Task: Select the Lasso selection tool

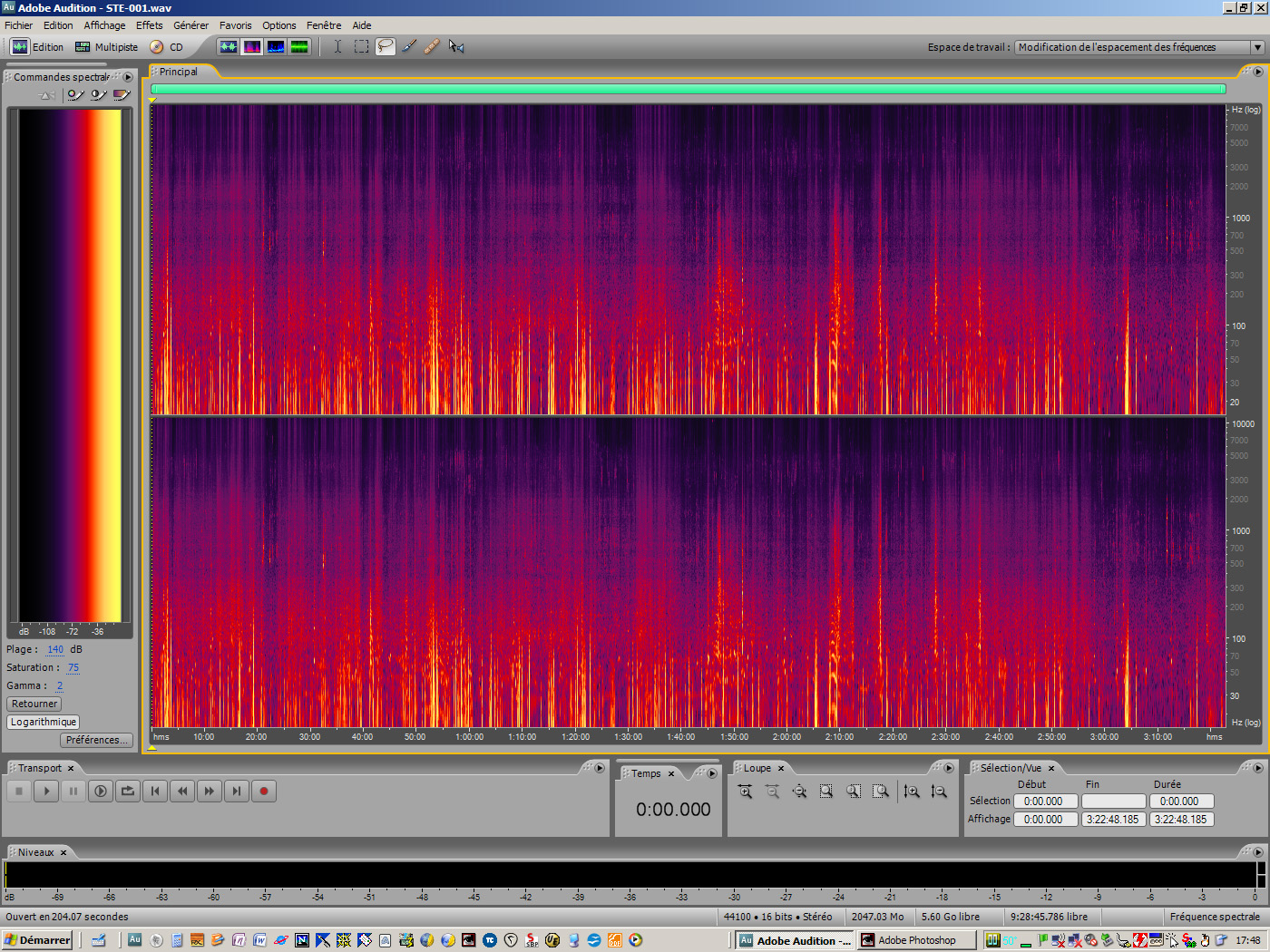Action: (x=386, y=46)
